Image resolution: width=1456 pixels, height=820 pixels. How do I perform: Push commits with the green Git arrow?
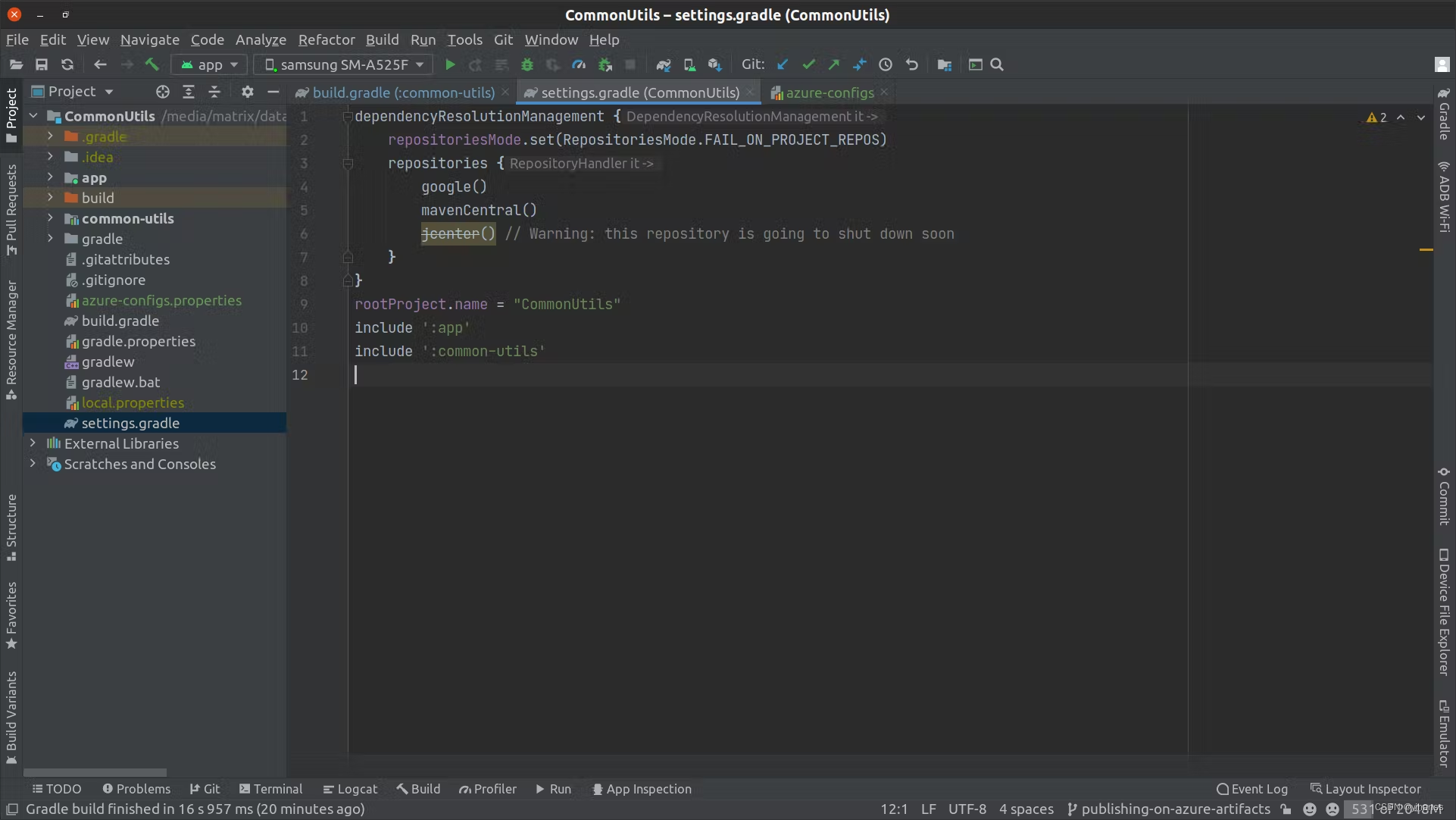pos(833,64)
